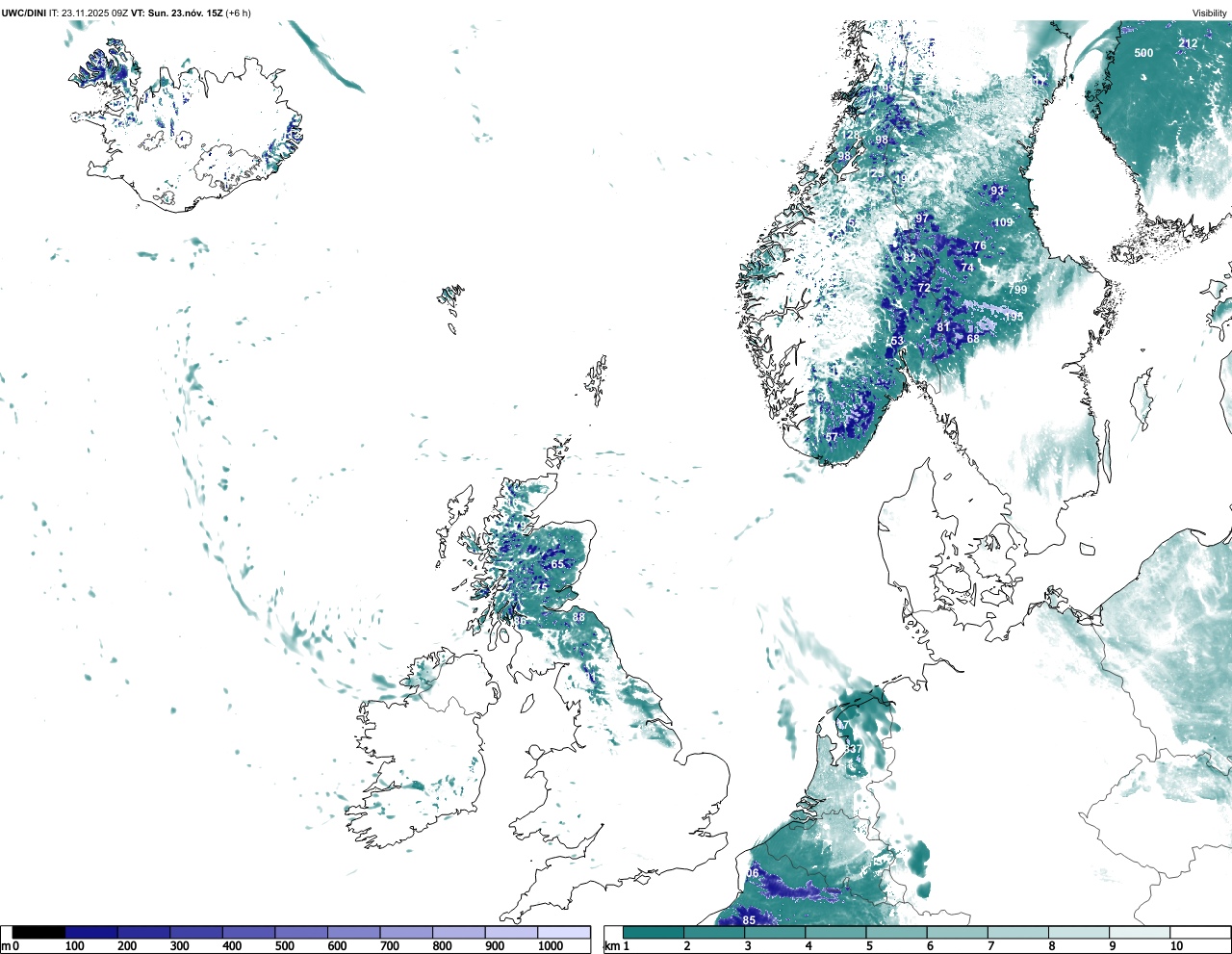
Task: Click the white swatch beyond 10 km
Action: 1199,932
